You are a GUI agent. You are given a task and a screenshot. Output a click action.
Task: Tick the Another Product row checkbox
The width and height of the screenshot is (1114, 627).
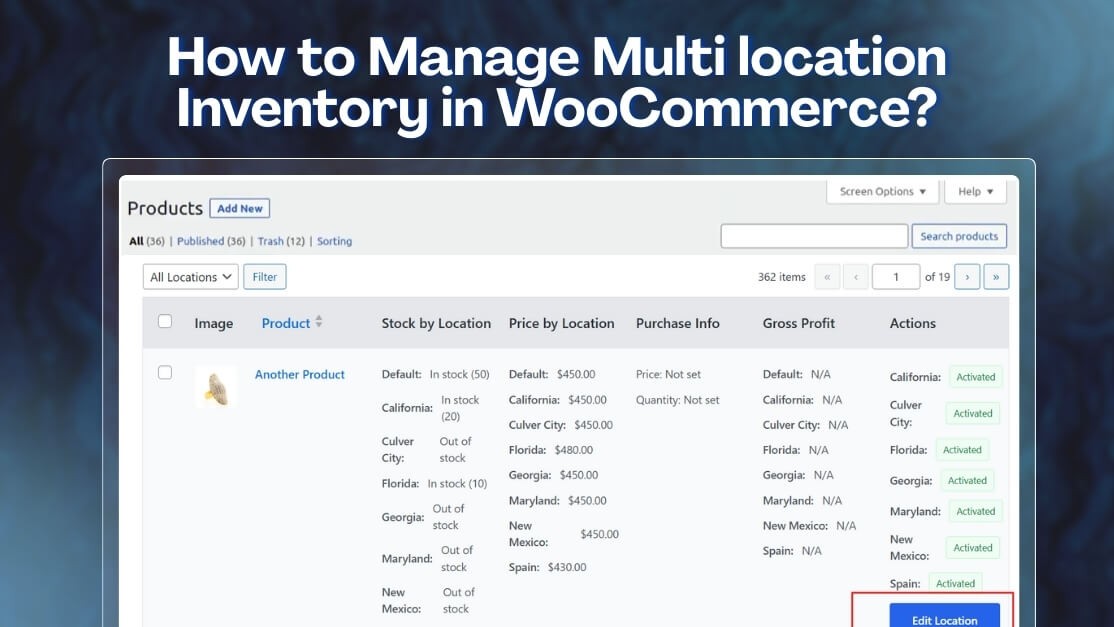tap(165, 372)
